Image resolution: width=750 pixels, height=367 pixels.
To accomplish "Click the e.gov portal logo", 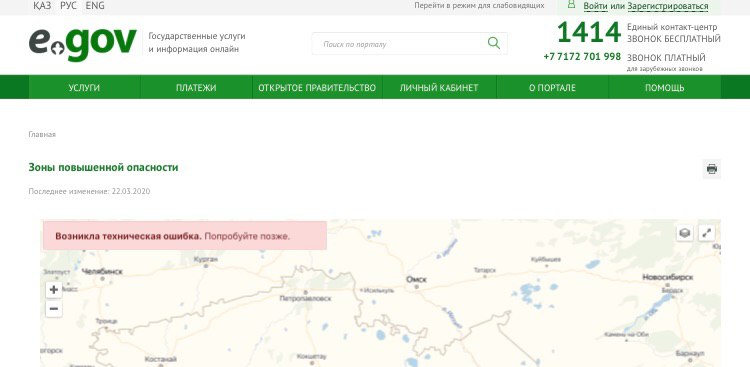I will pyautogui.click(x=83, y=44).
